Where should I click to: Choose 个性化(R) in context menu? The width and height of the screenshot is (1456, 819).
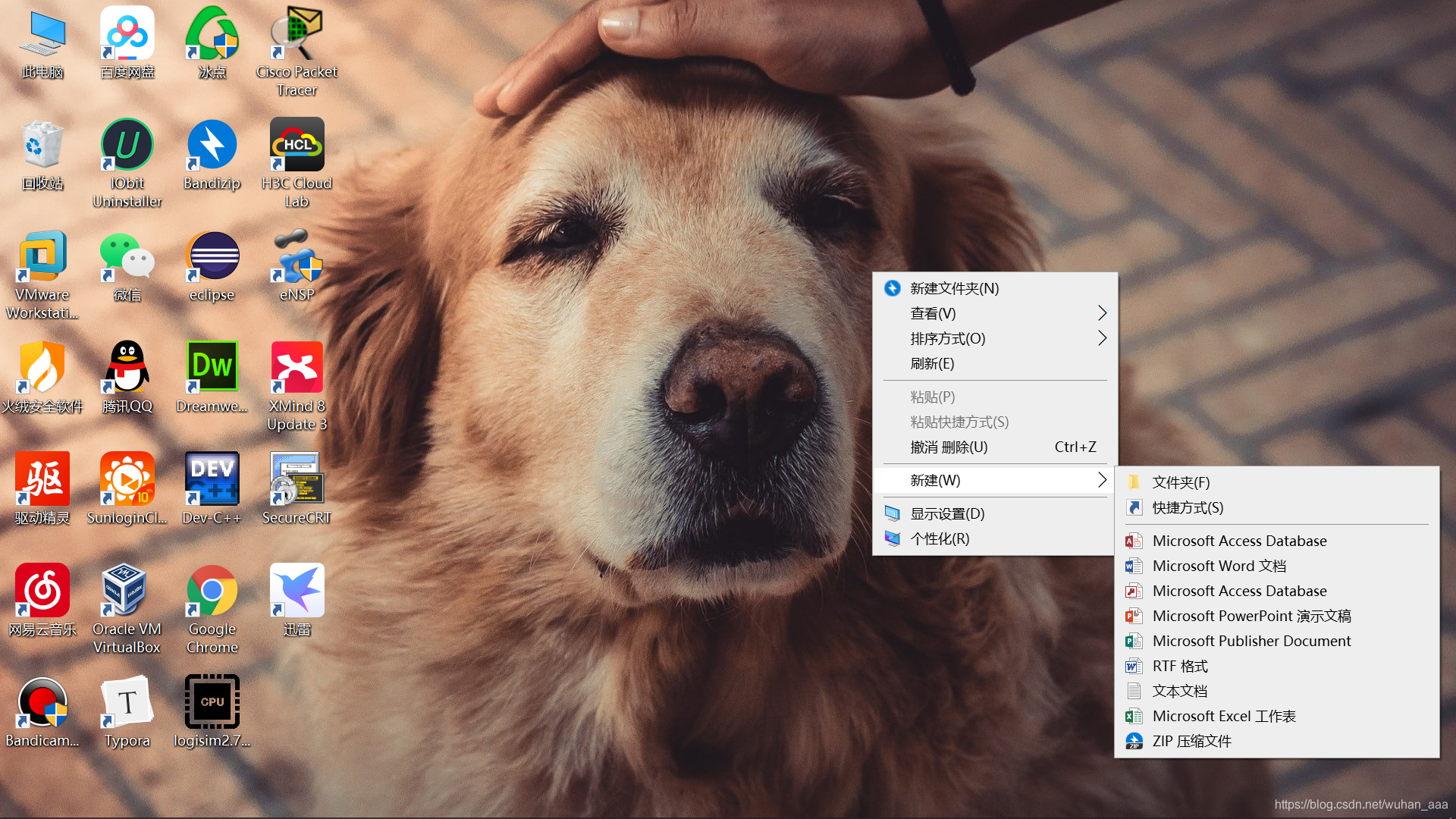940,538
